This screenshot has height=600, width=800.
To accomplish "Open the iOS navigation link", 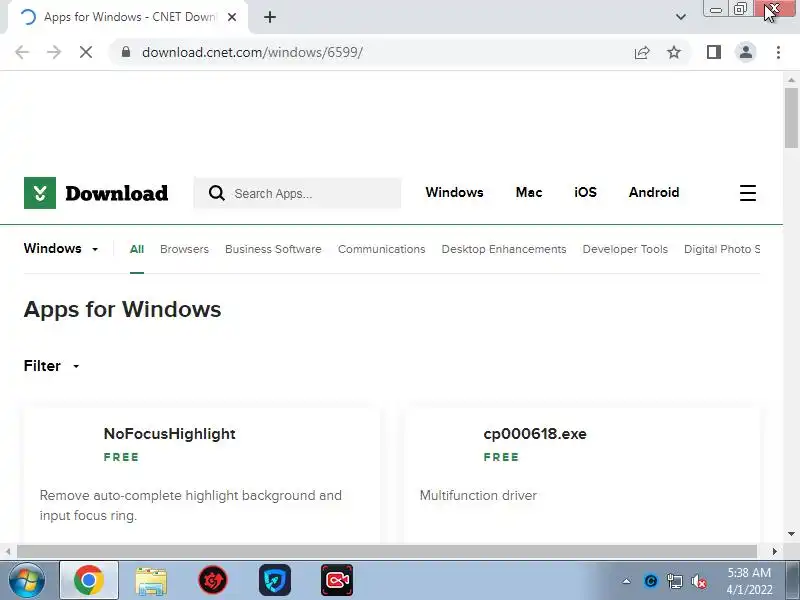I will (585, 192).
